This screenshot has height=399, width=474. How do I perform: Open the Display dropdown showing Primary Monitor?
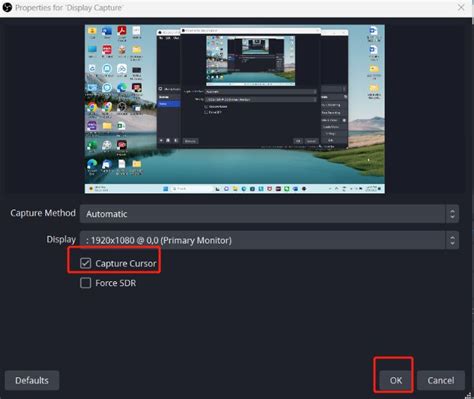[x=269, y=240]
